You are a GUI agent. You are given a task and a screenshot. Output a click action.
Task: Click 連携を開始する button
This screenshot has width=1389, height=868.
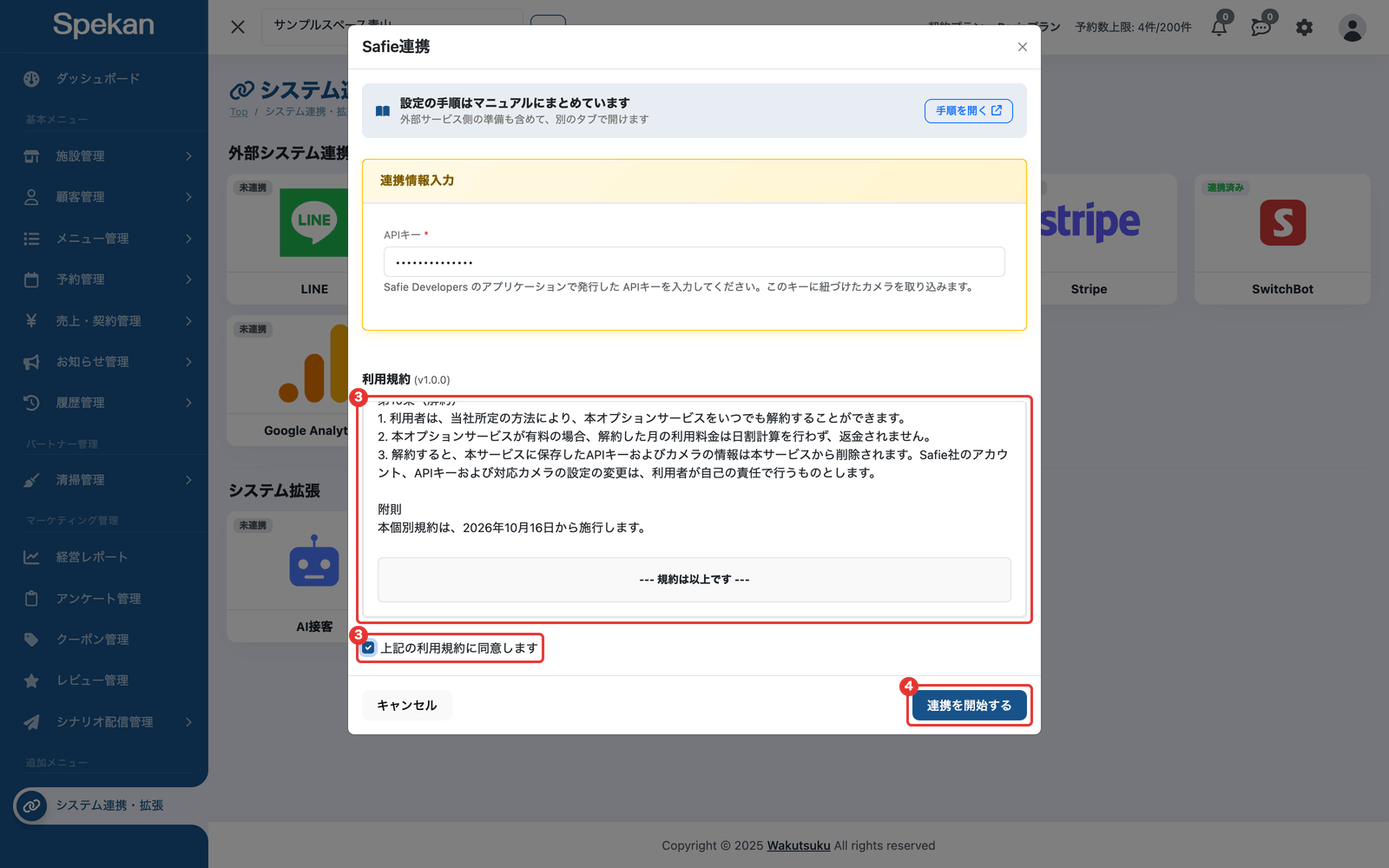tap(969, 706)
